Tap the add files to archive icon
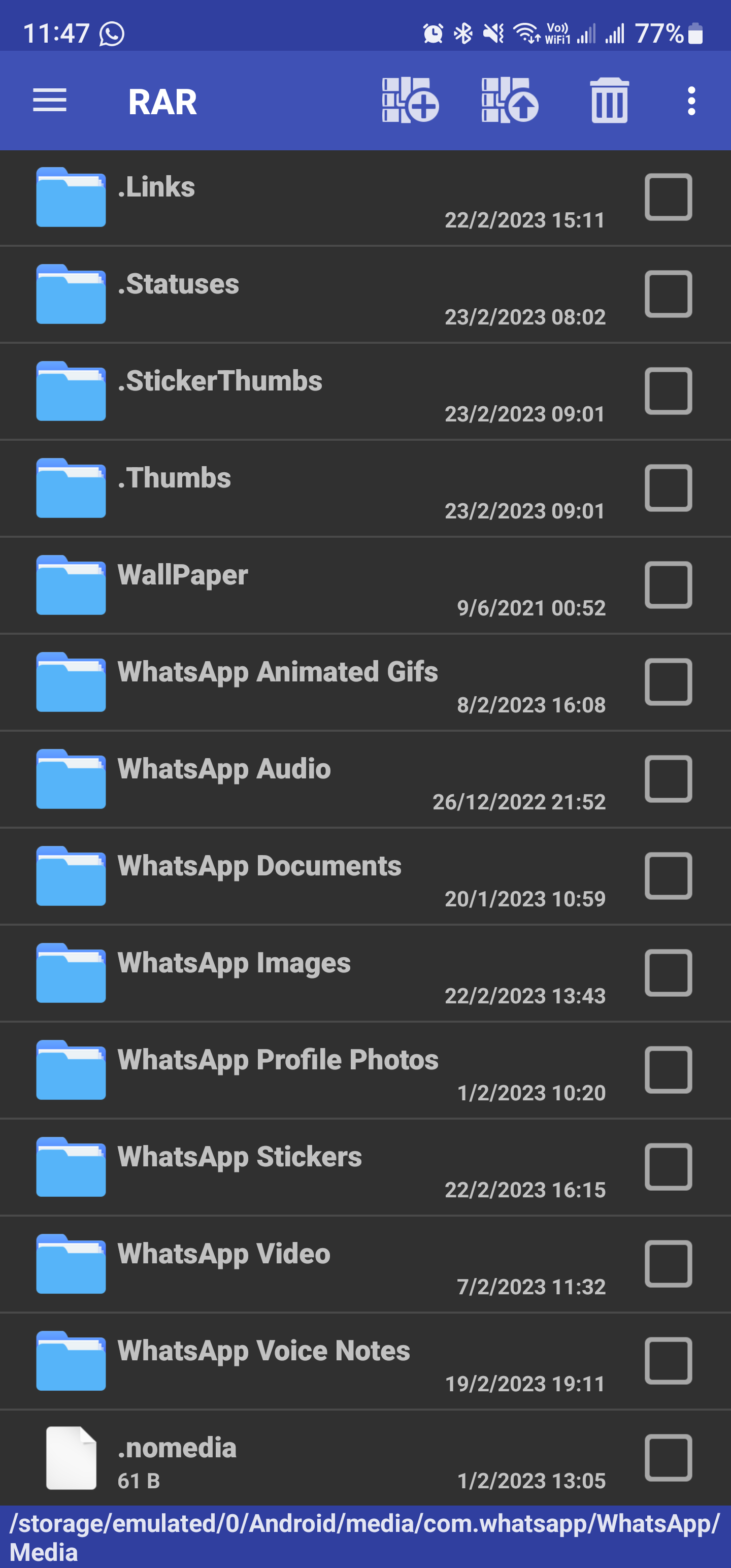Viewport: 731px width, 1568px height. click(x=410, y=101)
